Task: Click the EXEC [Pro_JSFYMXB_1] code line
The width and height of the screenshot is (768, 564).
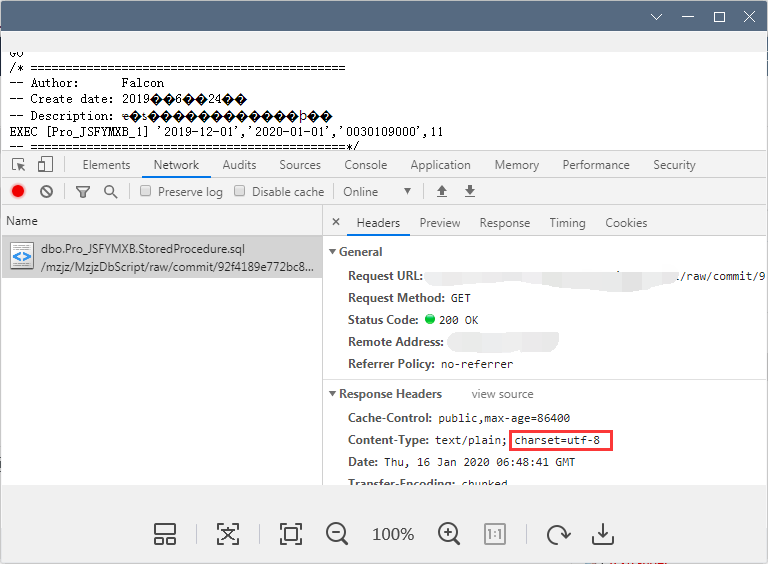Action: coord(226,132)
